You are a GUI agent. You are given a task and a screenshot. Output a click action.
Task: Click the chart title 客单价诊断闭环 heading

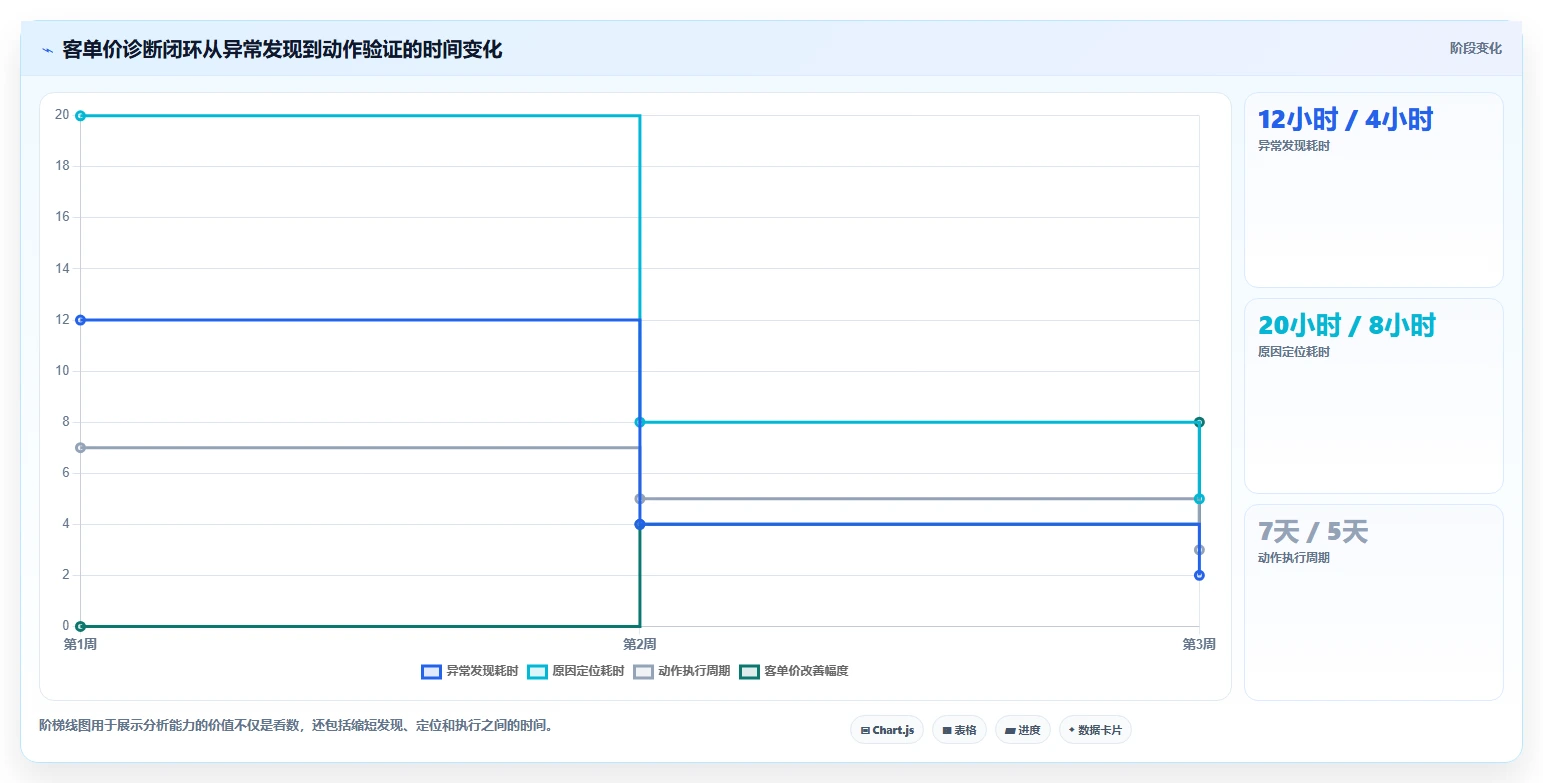[x=282, y=49]
